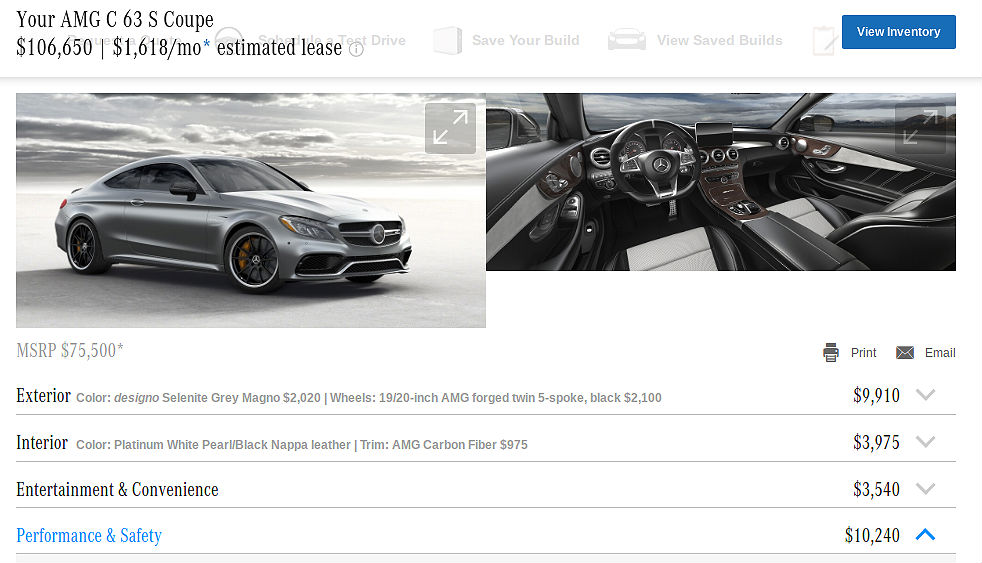
Task: Select the Performance & Safety heading
Action: (x=89, y=535)
